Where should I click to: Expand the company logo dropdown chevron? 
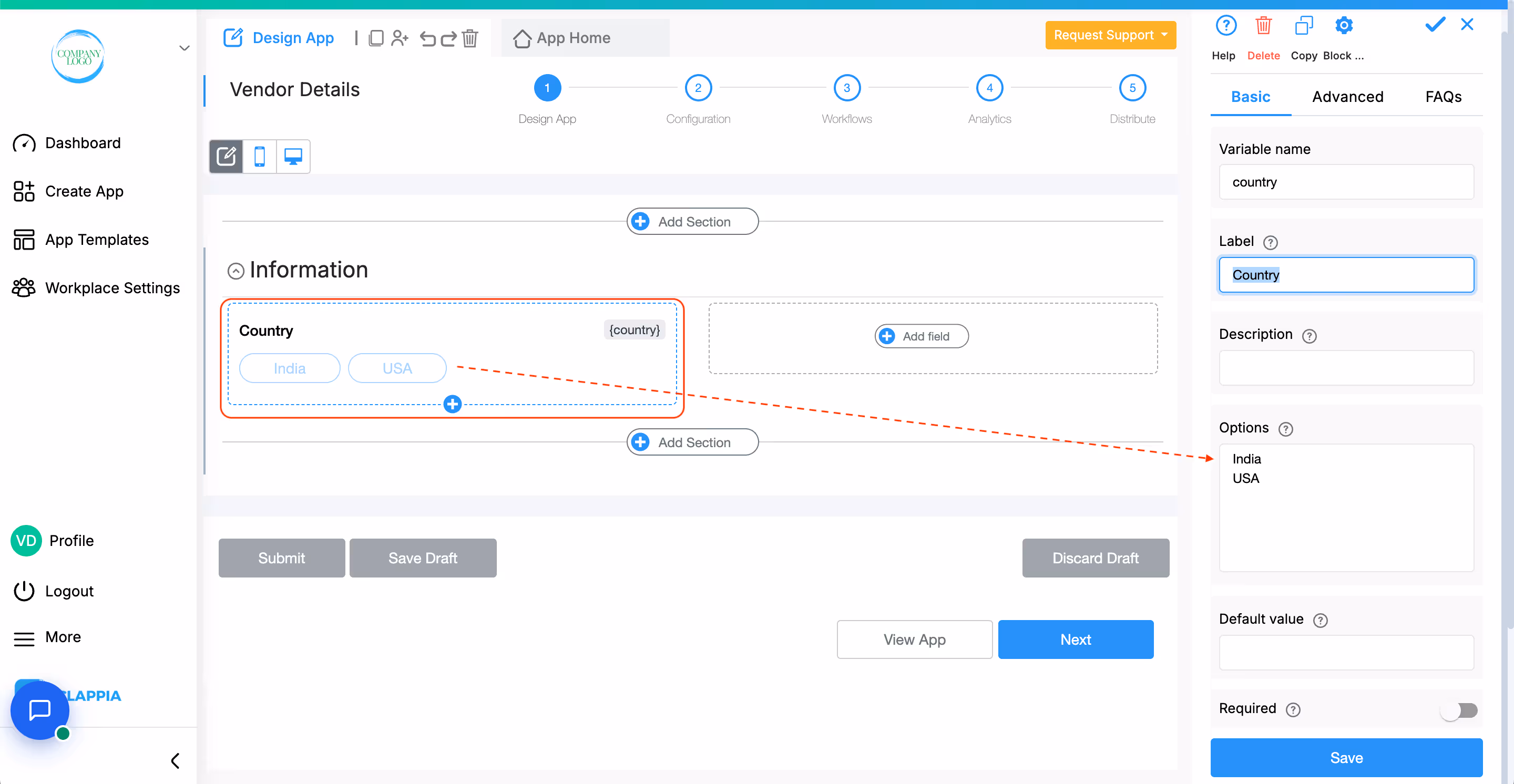pos(184,48)
